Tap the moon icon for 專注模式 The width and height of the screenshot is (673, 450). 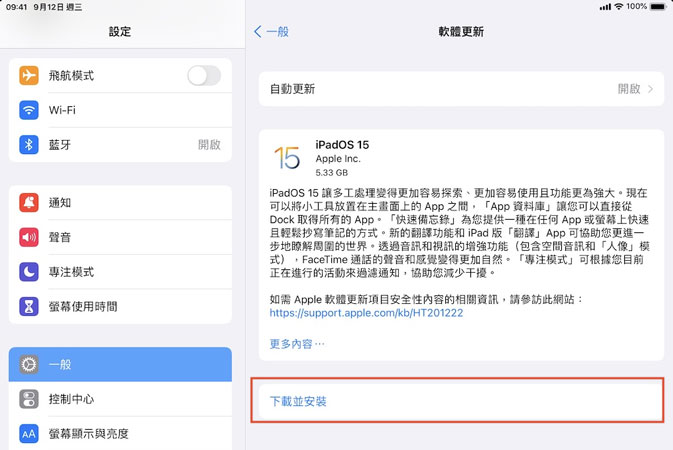[29, 272]
